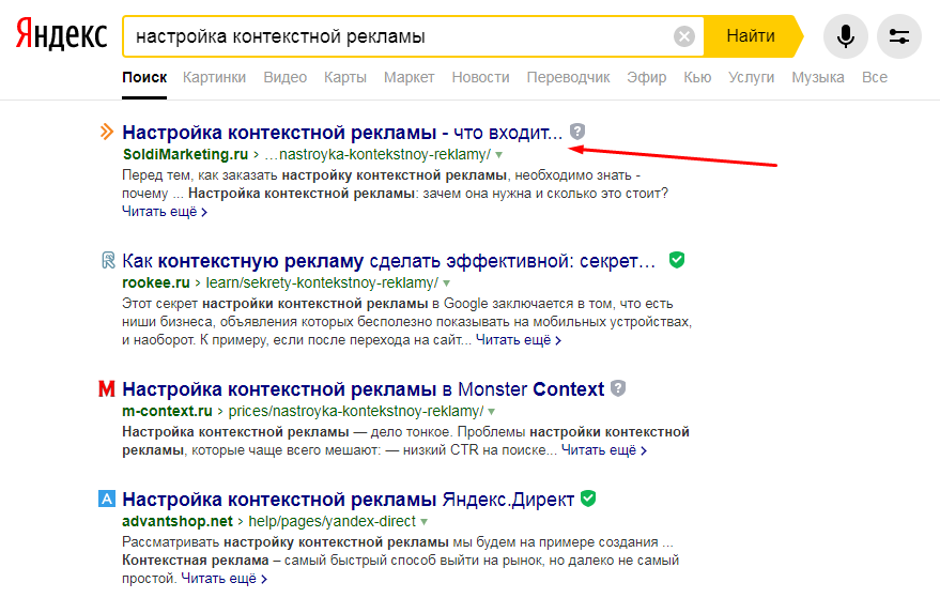Click red M favicon of m-context
Screen dimensions: 941x600
106,389
